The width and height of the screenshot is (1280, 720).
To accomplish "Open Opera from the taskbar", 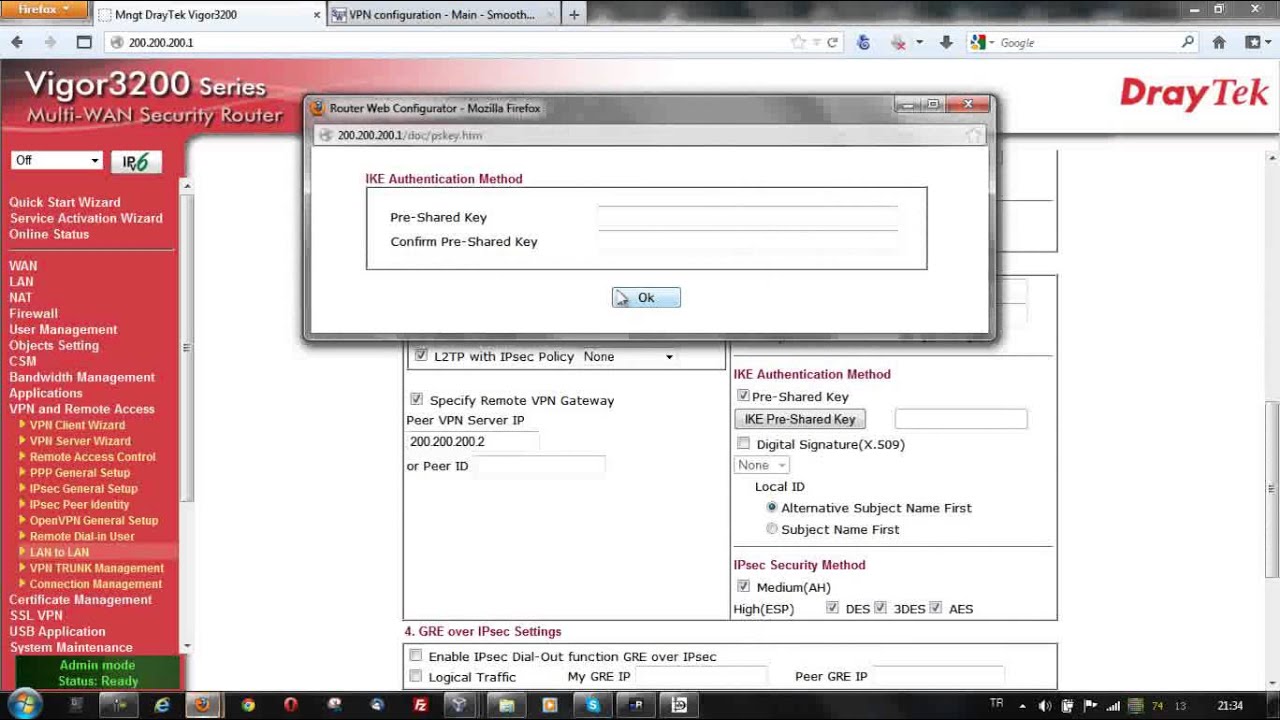I will (x=290, y=705).
